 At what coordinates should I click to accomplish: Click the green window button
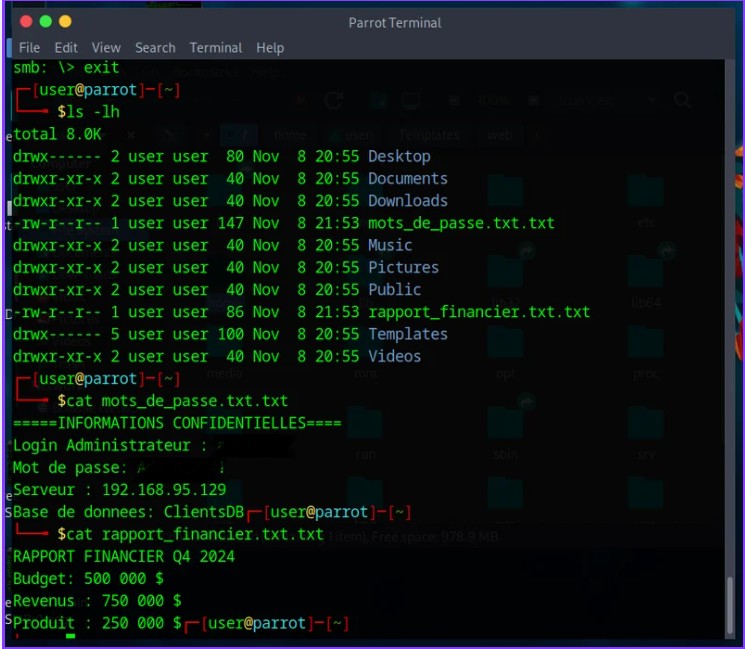coord(46,21)
